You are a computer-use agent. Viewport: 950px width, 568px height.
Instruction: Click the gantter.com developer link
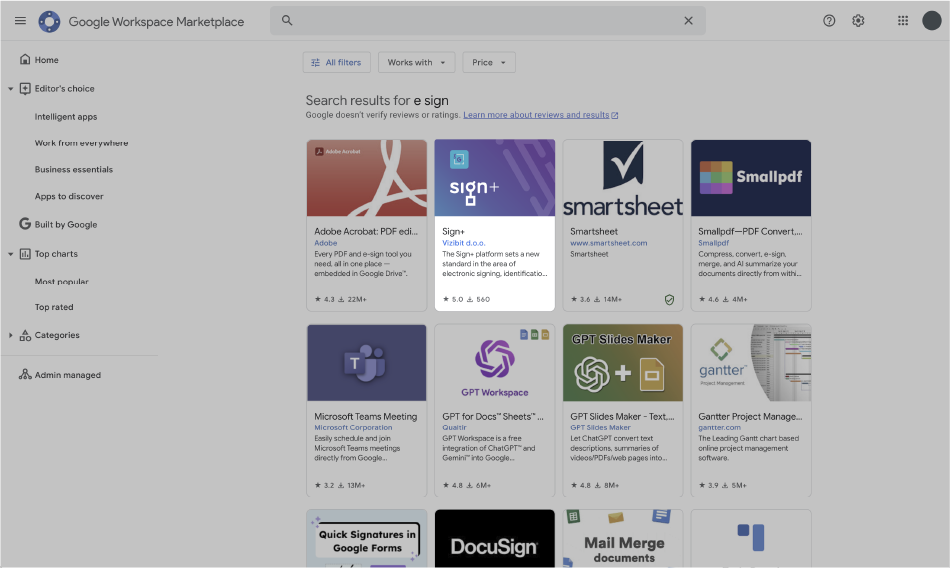[719, 427]
